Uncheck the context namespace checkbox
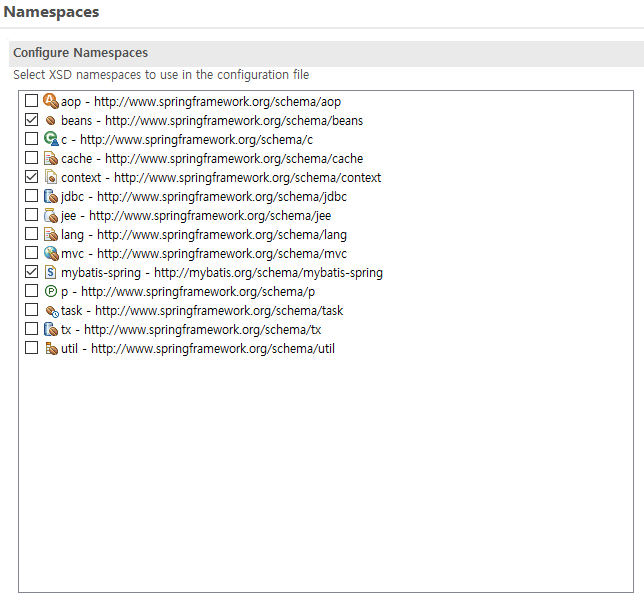 [x=32, y=177]
